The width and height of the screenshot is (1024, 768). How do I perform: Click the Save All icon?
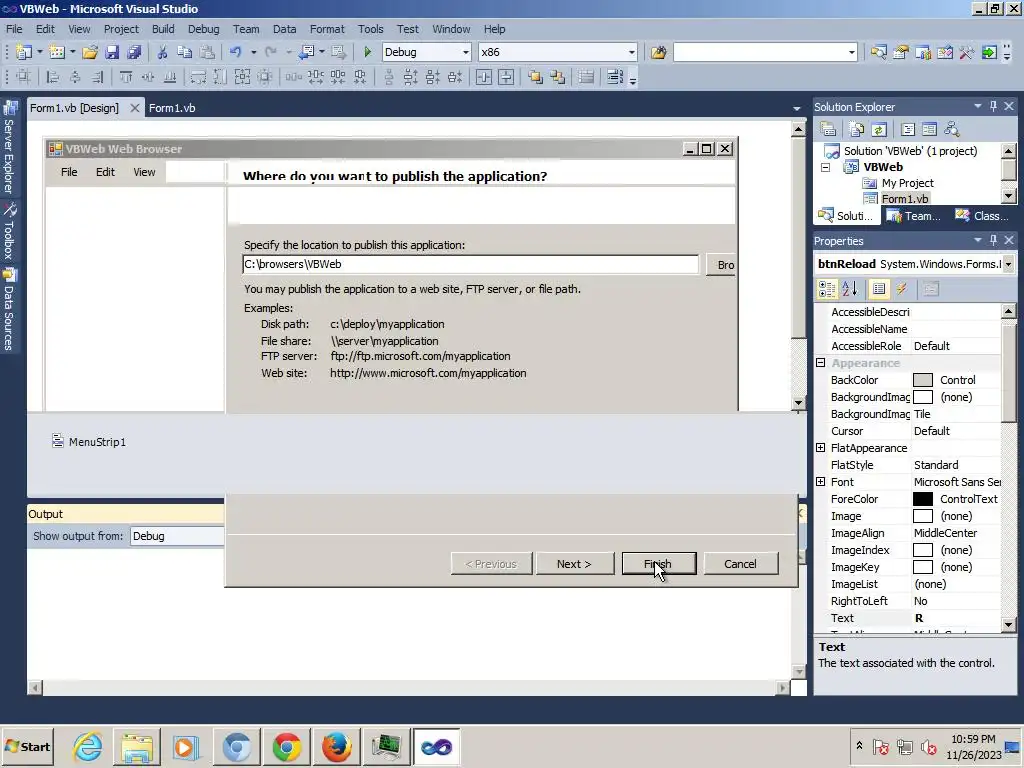click(135, 52)
